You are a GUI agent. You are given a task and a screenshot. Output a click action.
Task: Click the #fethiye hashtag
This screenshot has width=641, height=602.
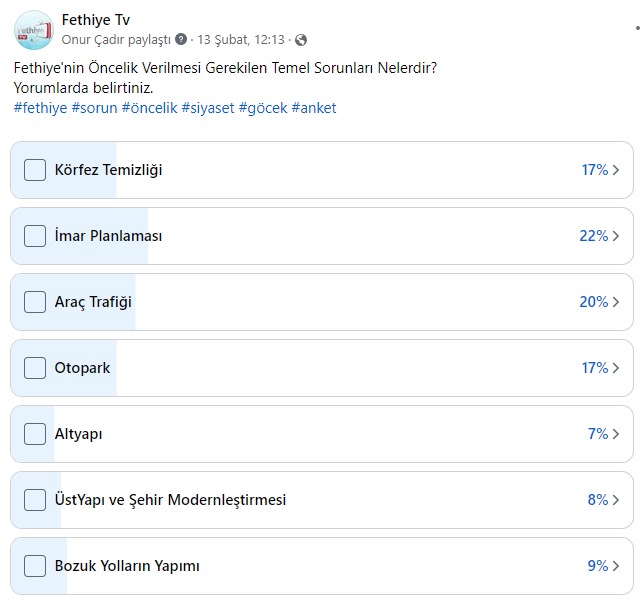40,107
